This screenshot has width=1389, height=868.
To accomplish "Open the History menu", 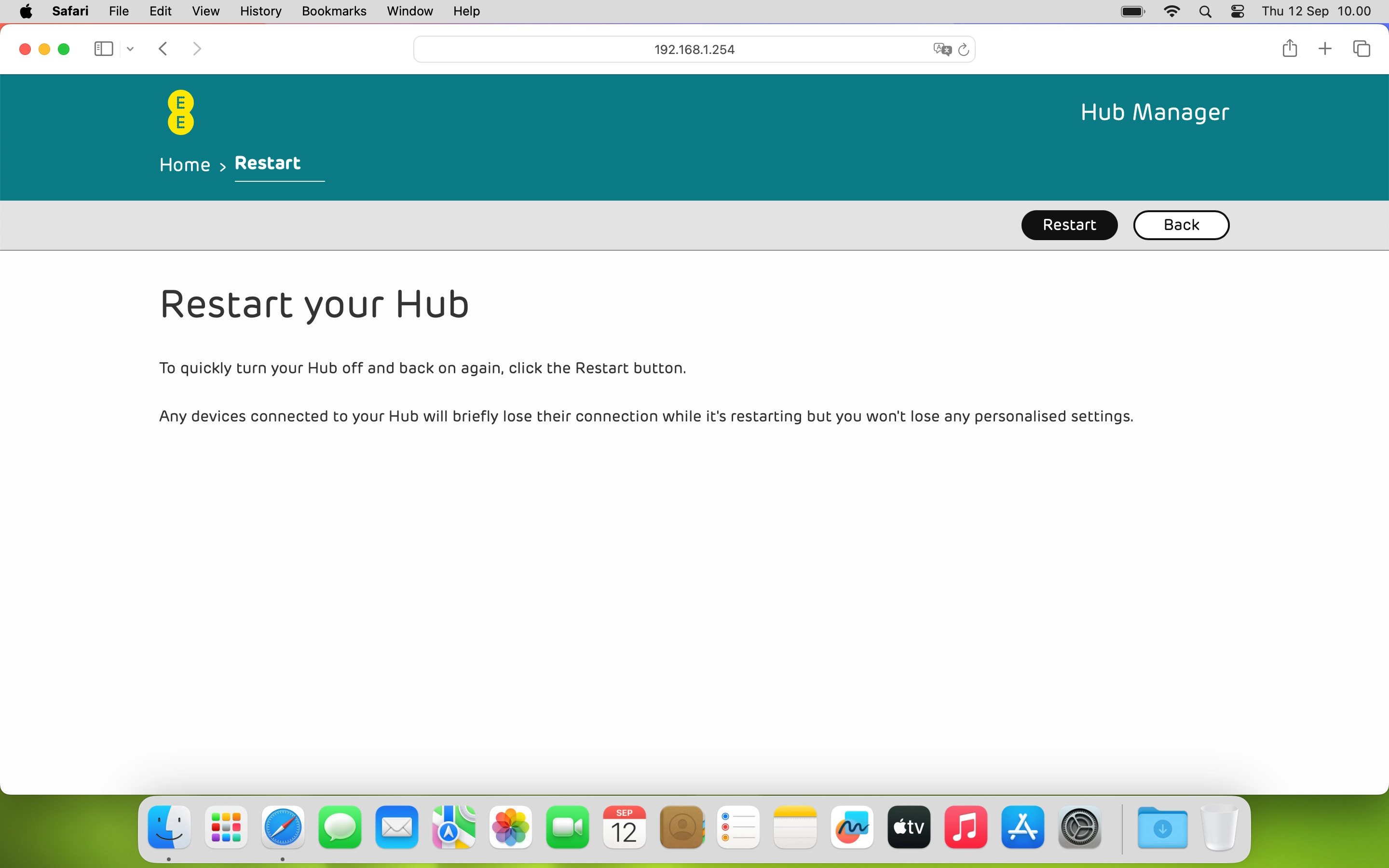I will point(260,11).
